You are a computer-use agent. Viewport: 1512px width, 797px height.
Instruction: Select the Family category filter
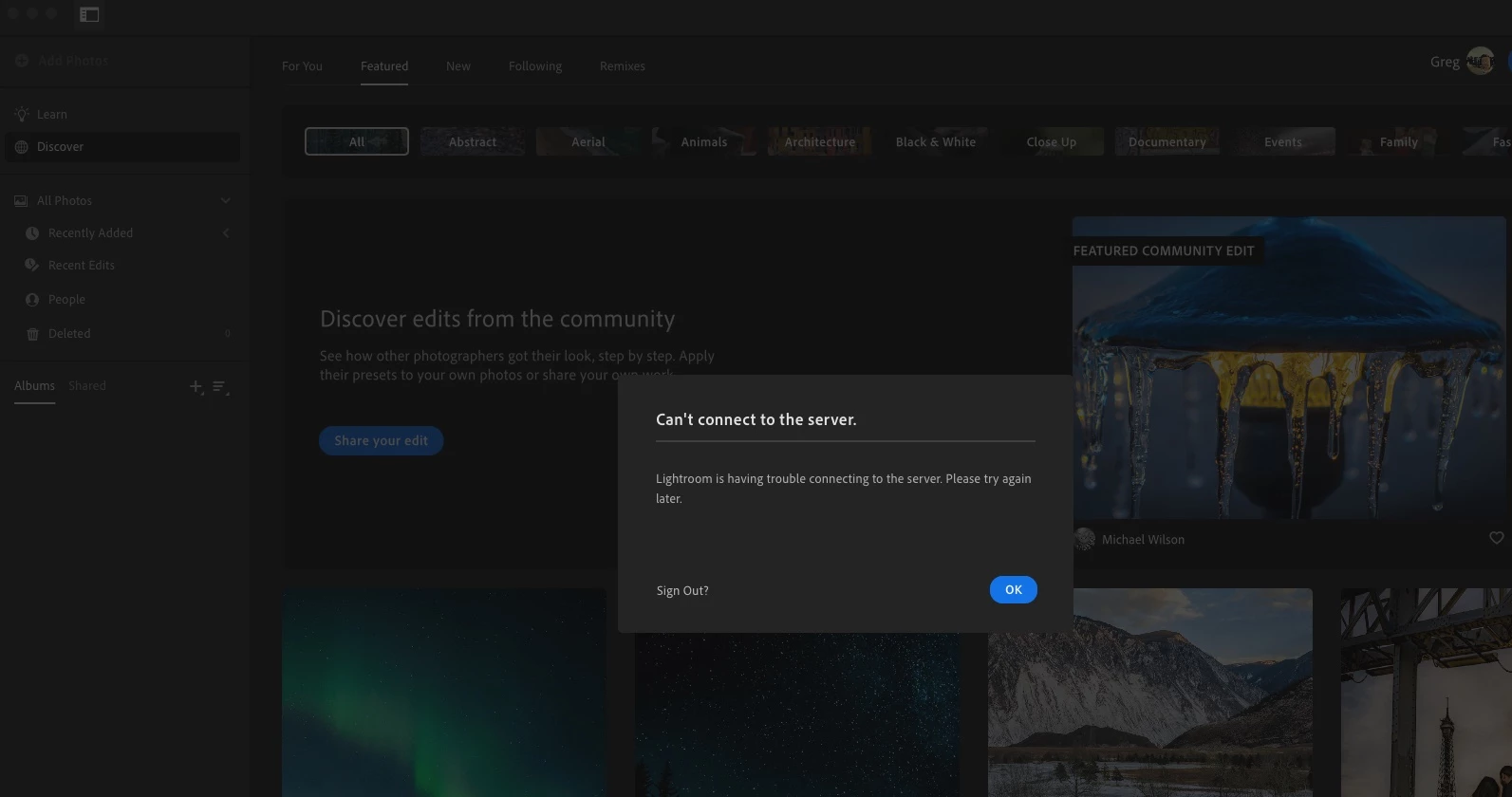click(x=1399, y=141)
